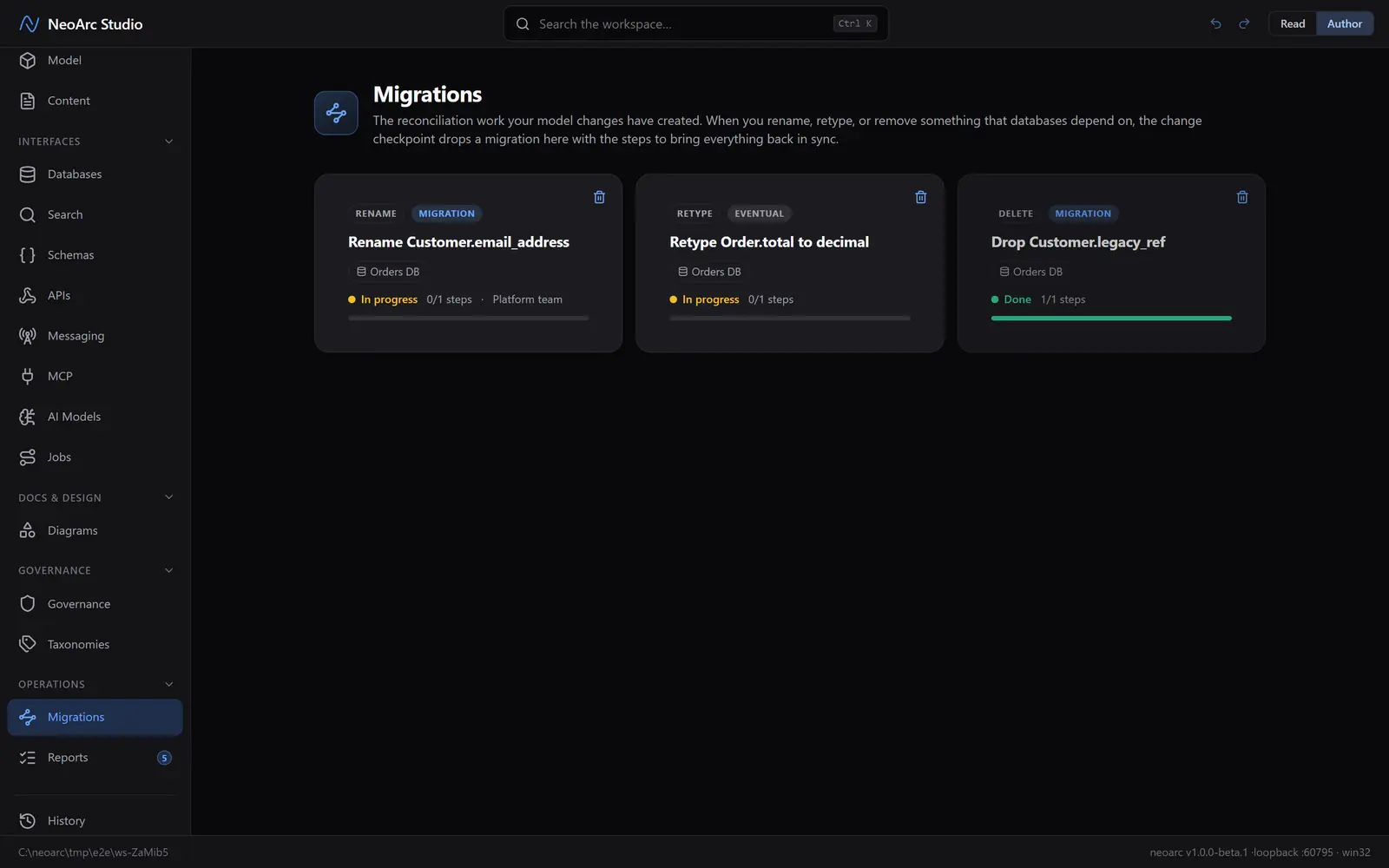Viewport: 1389px width, 868px height.
Task: Open the Content page icon
Action: click(x=28, y=101)
